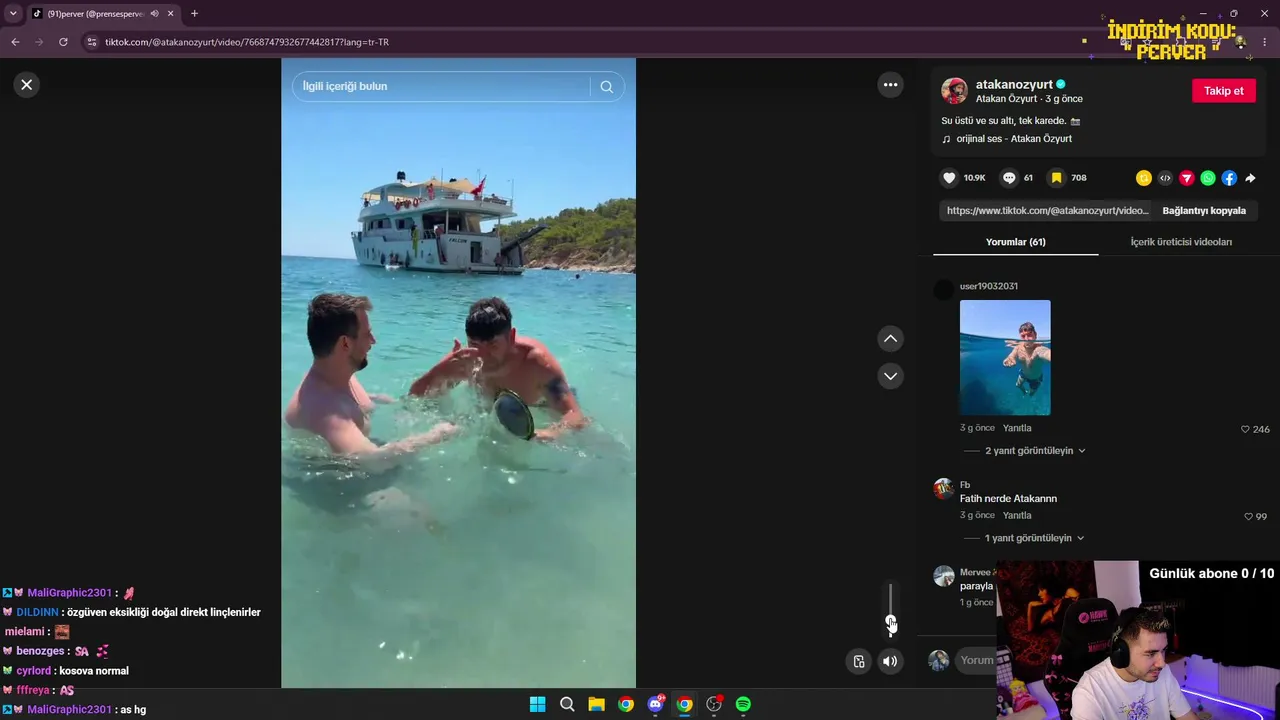This screenshot has width=1280, height=720.
Task: Go to the previous video with up arrow
Action: [890, 339]
